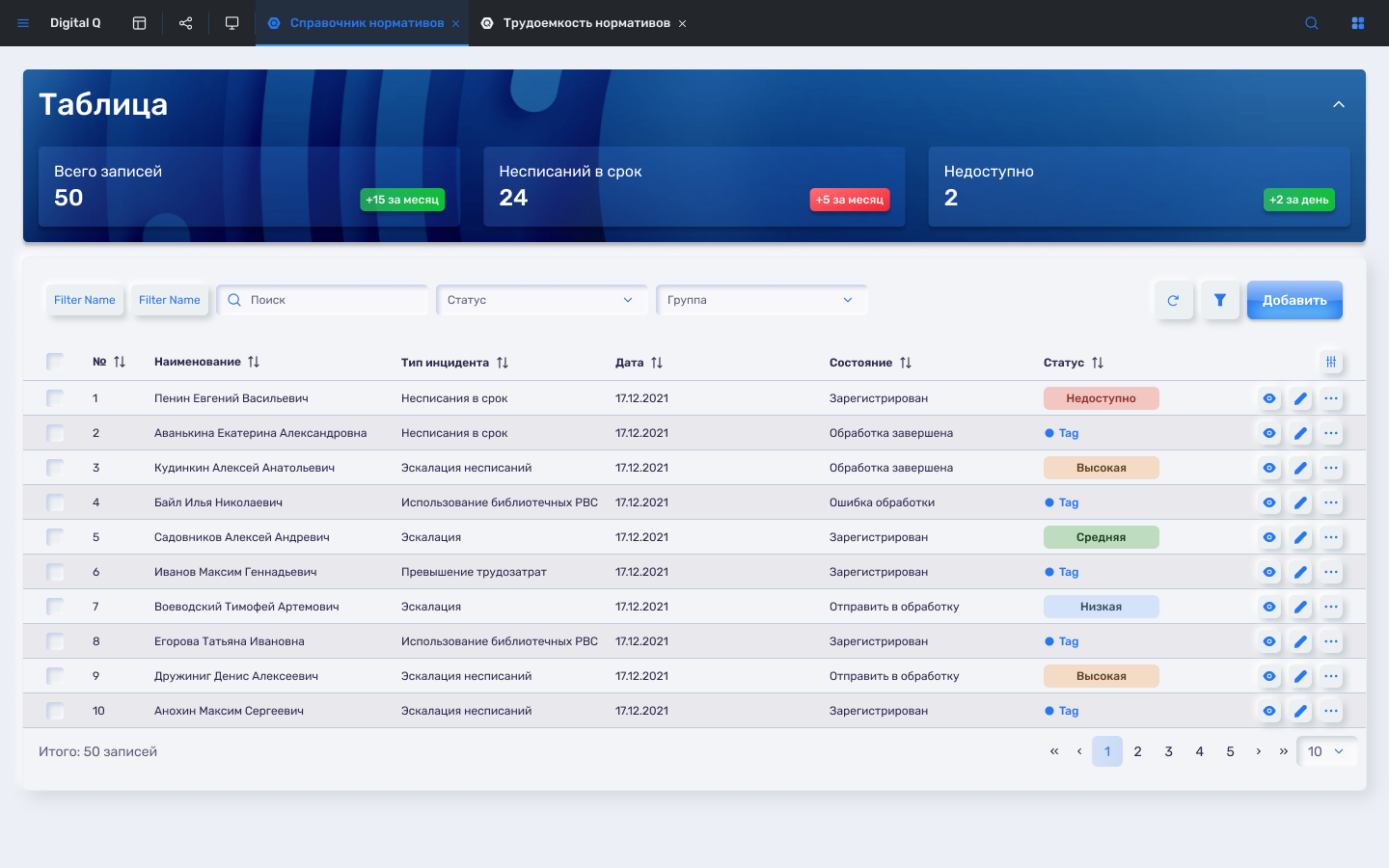Edit row Аванькина Екатерина Александровна
The image size is (1389, 868).
(1300, 433)
